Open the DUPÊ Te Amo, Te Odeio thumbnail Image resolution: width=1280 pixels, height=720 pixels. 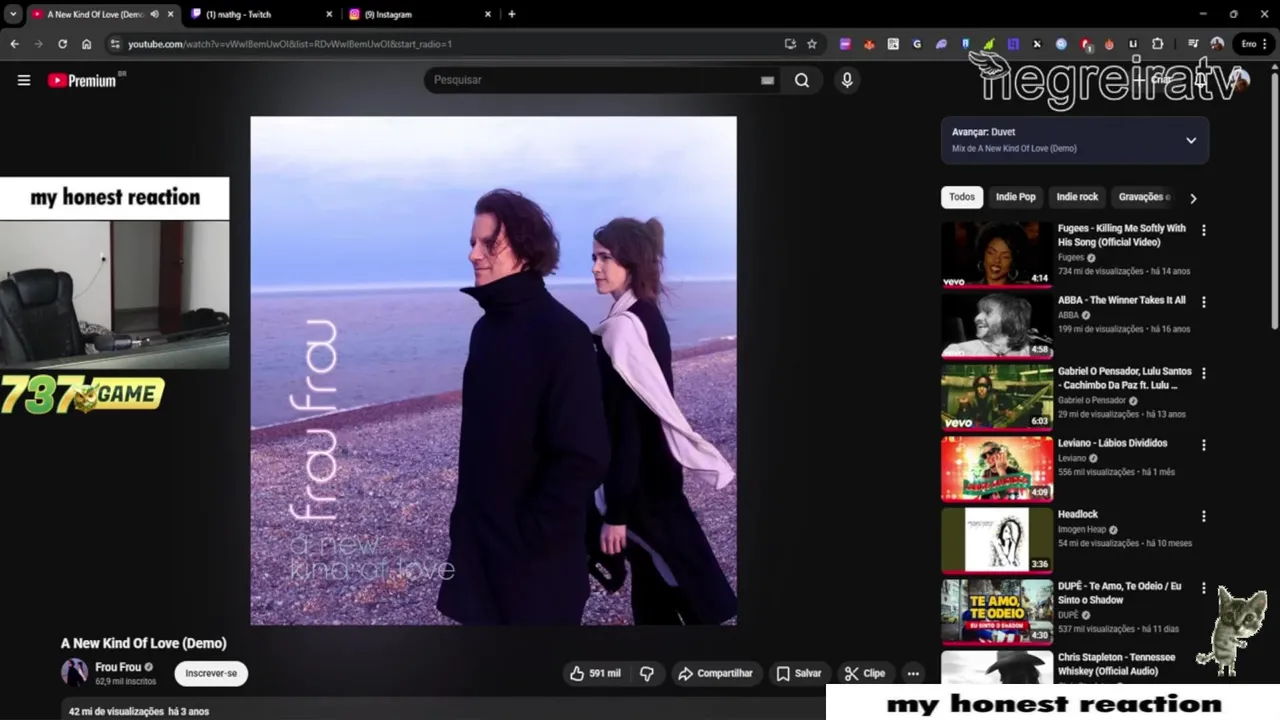point(997,611)
